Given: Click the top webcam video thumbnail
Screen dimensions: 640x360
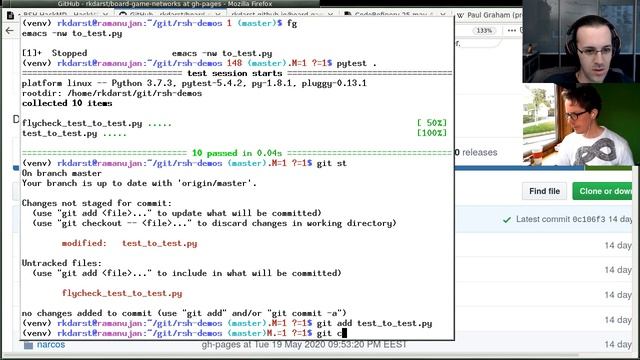Looking at the screenshot, I should [581, 42].
